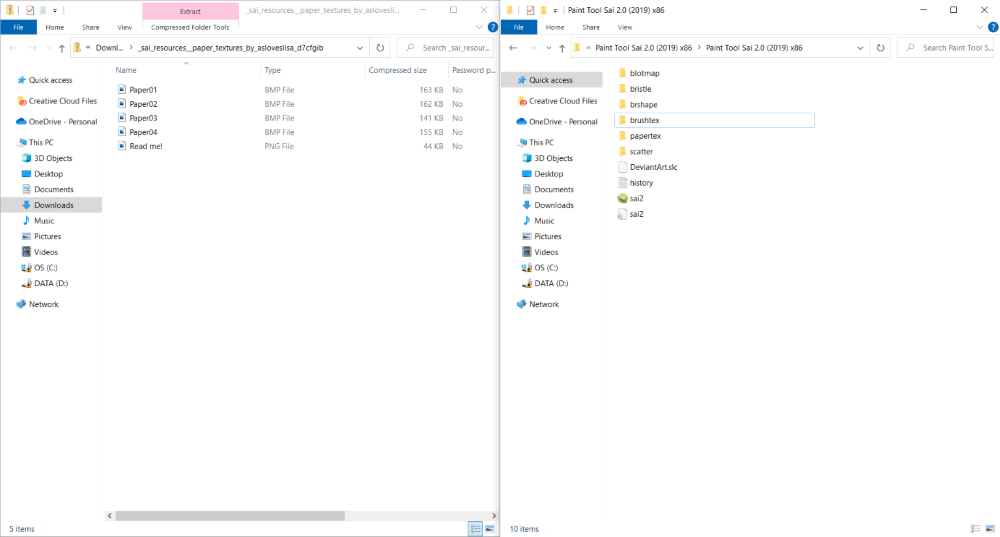Click the up arrow in Paint Tool Sai window

pos(562,47)
